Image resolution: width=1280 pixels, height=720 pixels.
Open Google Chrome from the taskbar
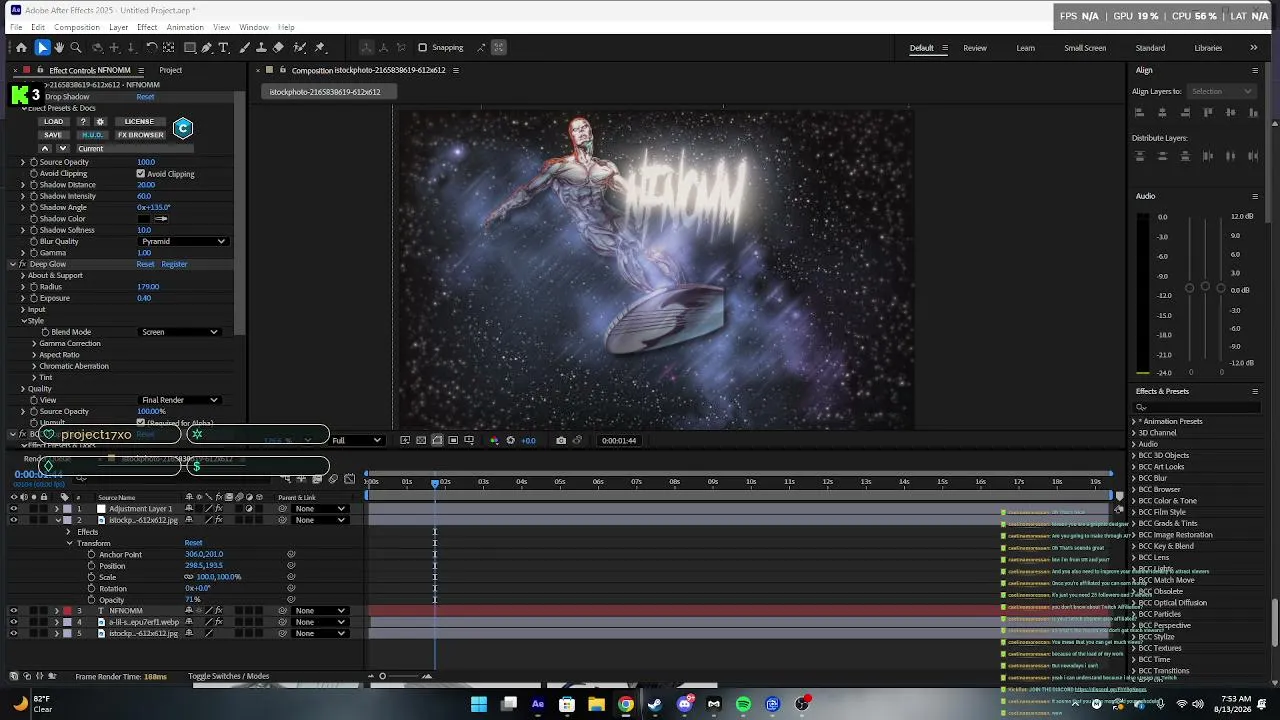tap(625, 704)
